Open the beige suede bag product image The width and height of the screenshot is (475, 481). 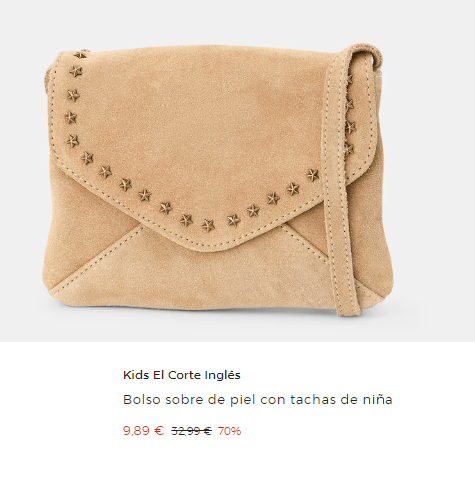(237, 171)
